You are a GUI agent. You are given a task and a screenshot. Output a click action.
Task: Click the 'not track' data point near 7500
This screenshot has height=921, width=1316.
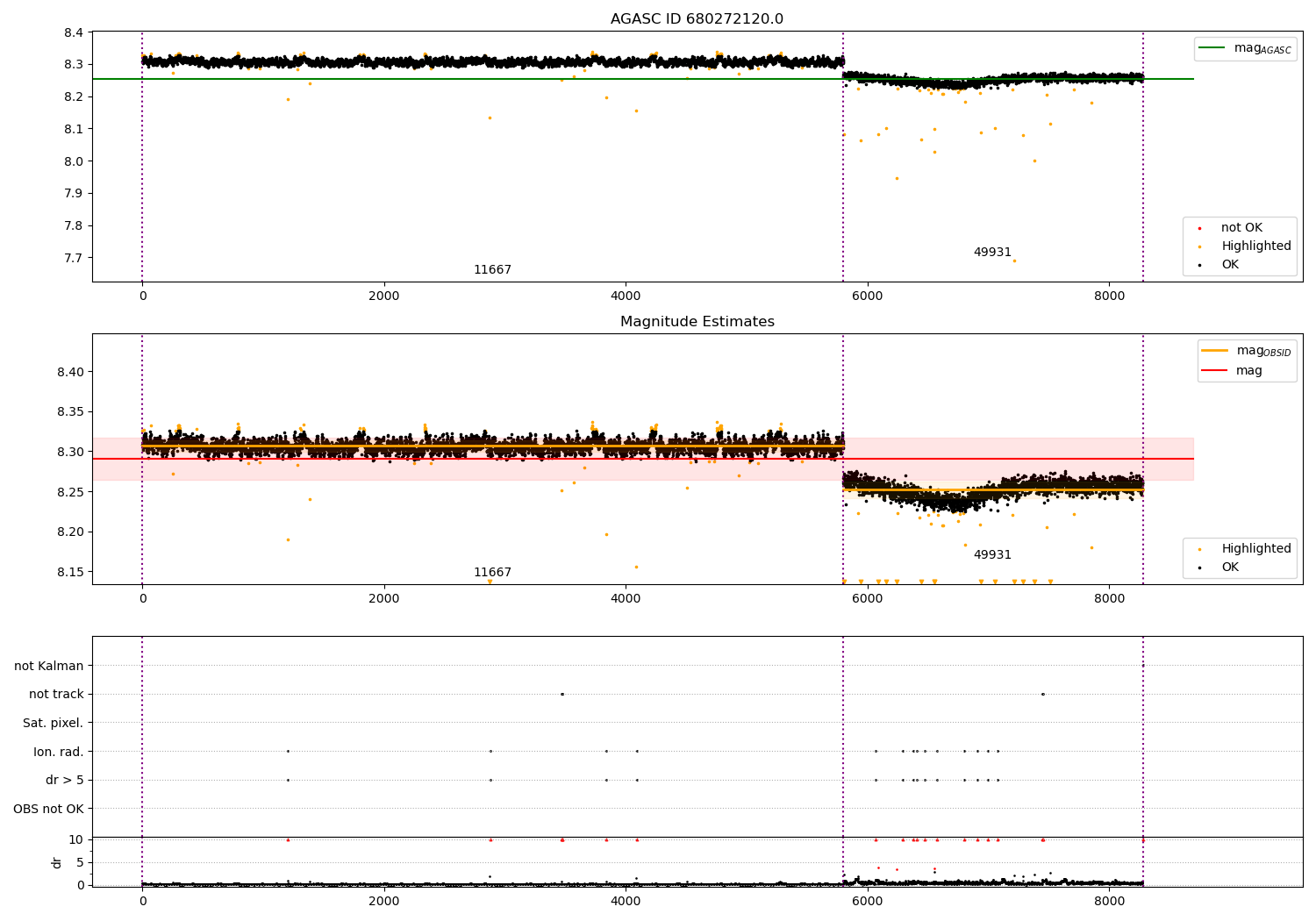1042,695
